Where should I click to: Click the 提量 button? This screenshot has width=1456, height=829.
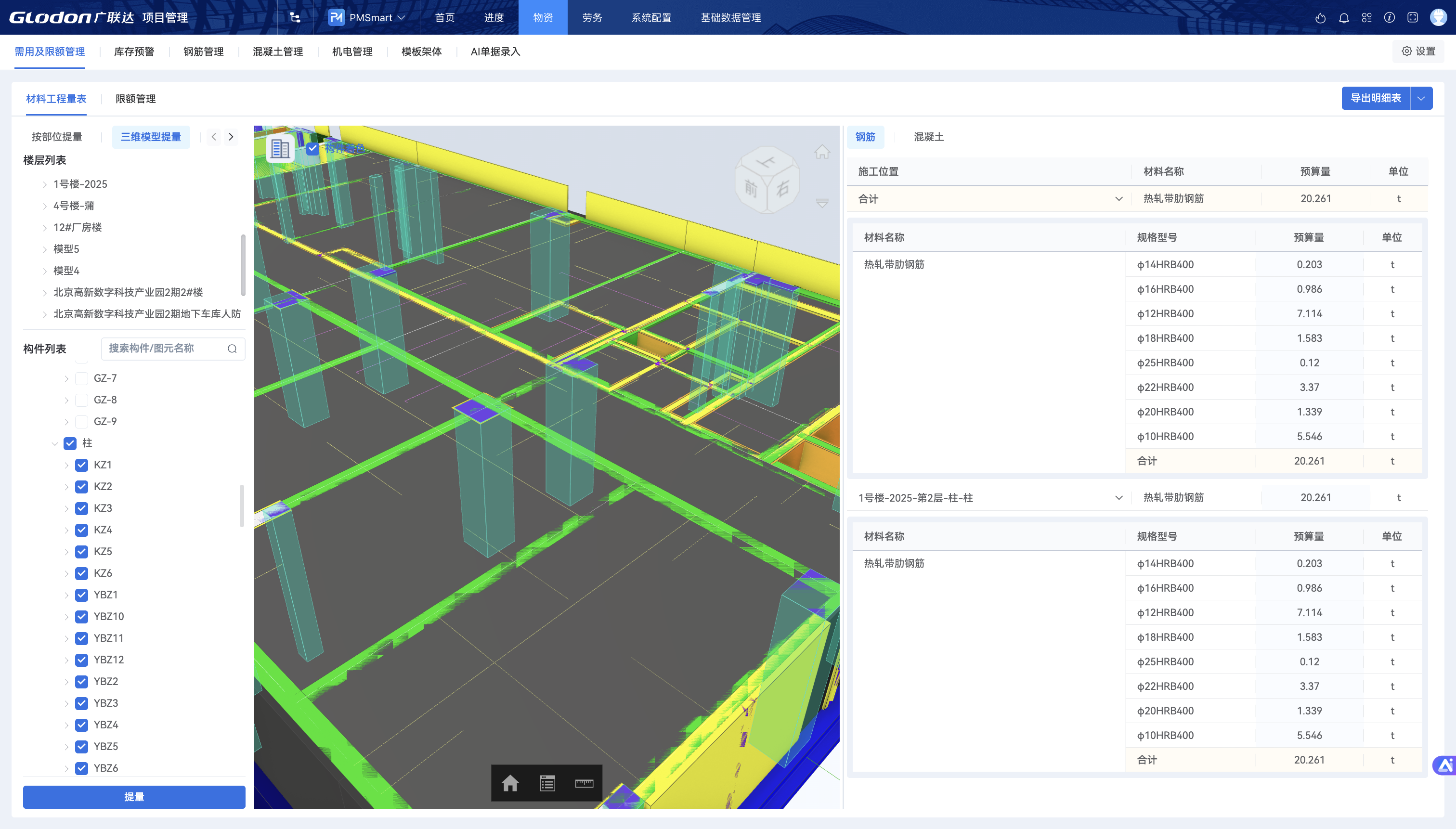134,797
